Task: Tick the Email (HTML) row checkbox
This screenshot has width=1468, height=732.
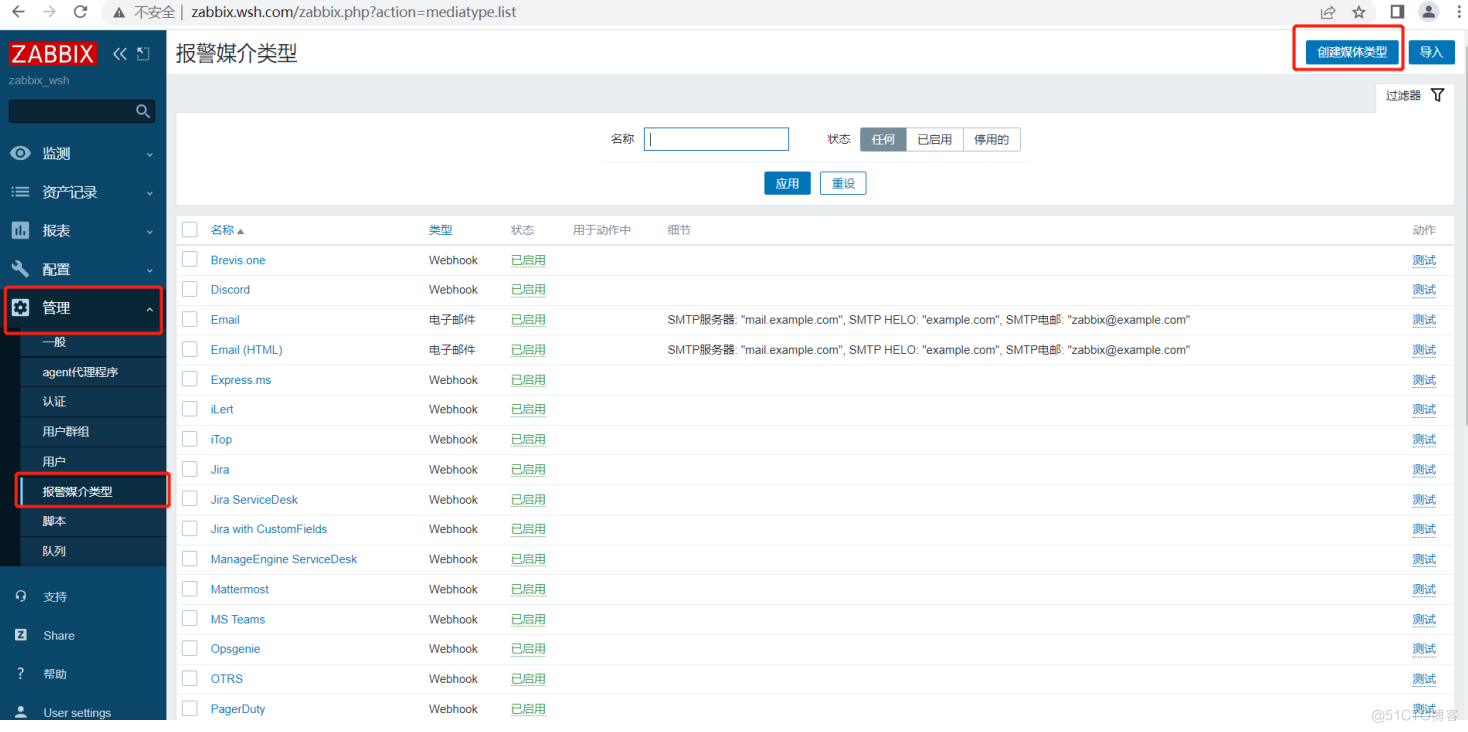Action: (x=190, y=350)
